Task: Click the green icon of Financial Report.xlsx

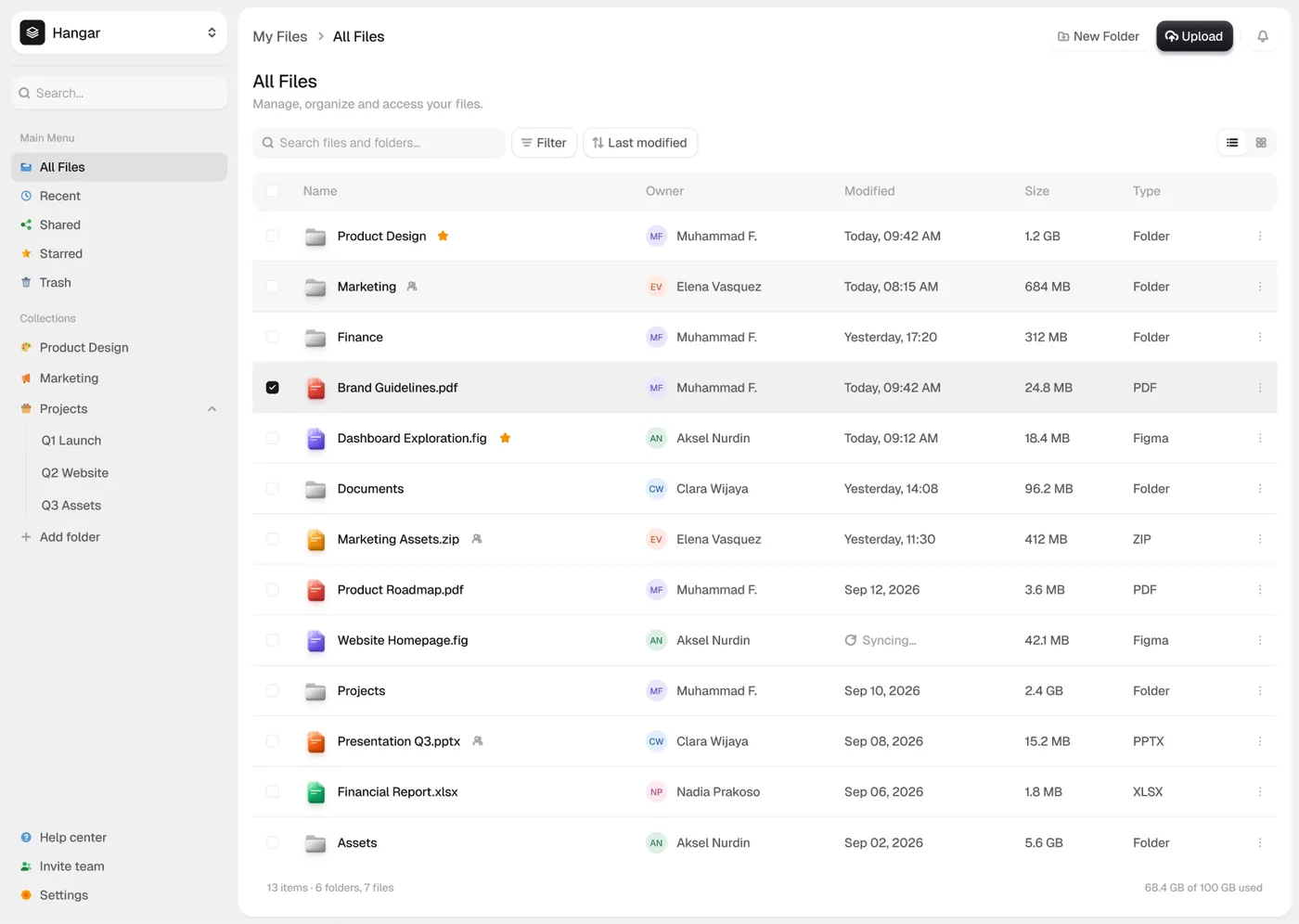Action: pos(315,792)
